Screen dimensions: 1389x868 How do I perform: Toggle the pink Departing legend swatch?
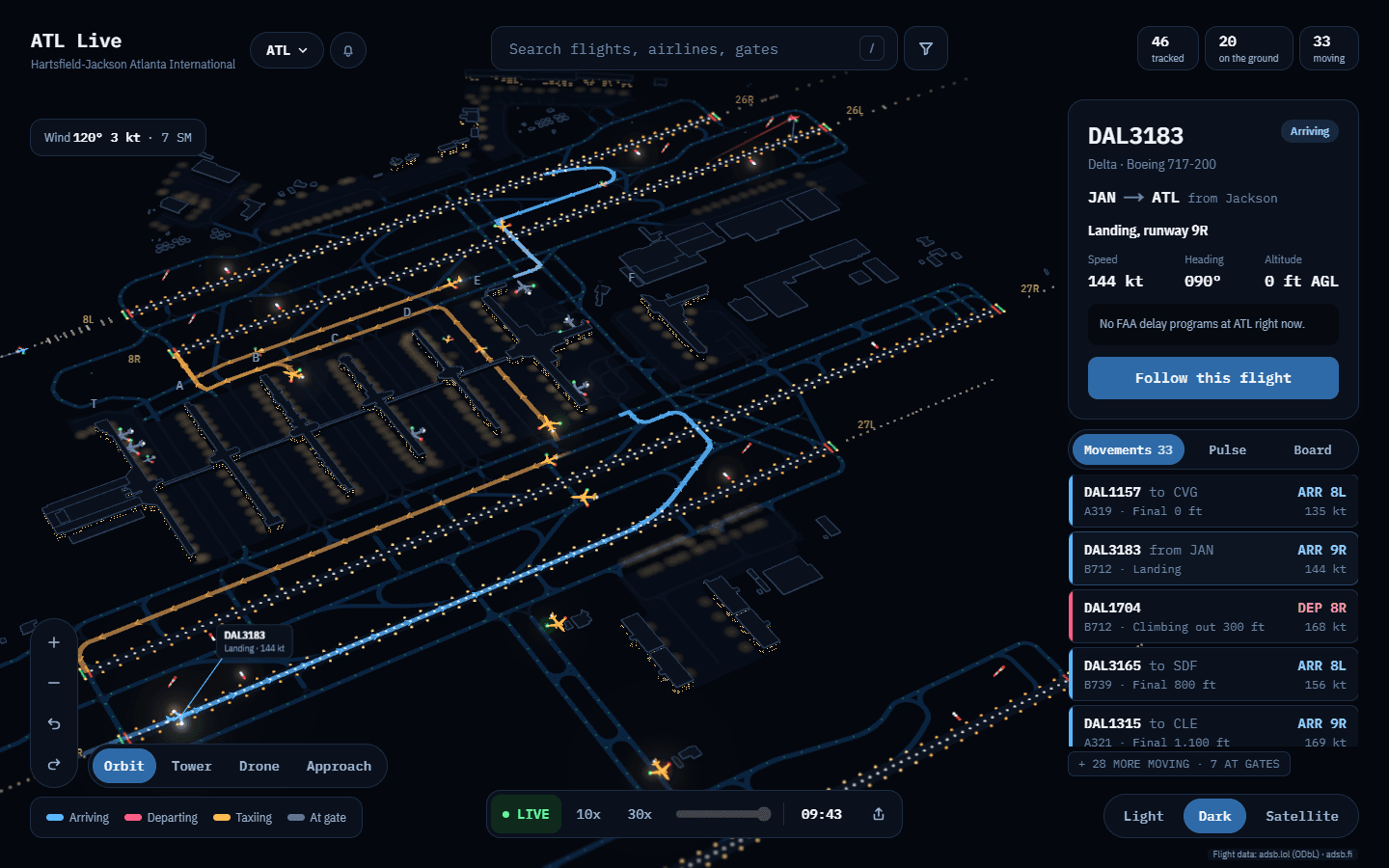coord(133,818)
